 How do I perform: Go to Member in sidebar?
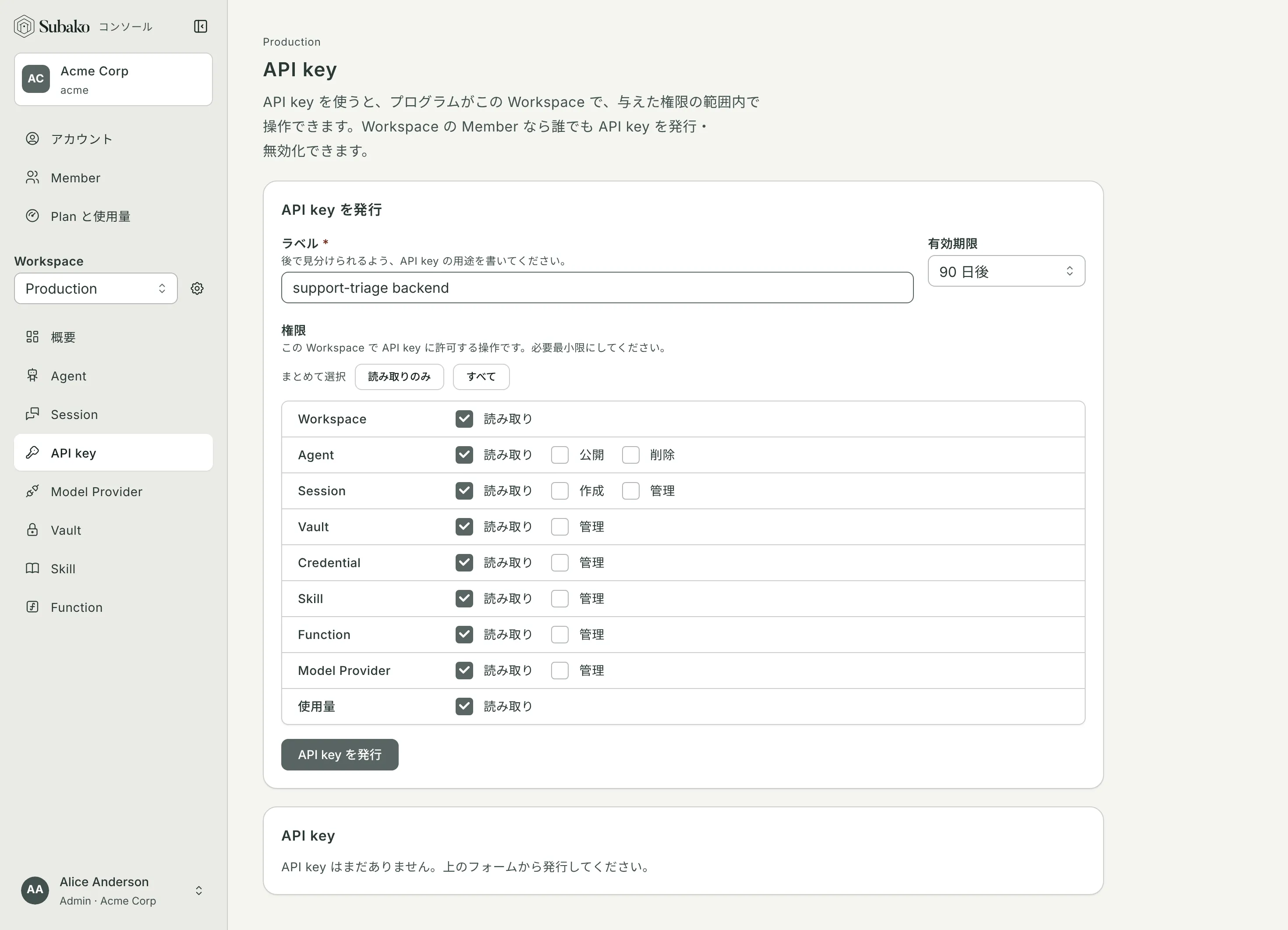(x=113, y=178)
